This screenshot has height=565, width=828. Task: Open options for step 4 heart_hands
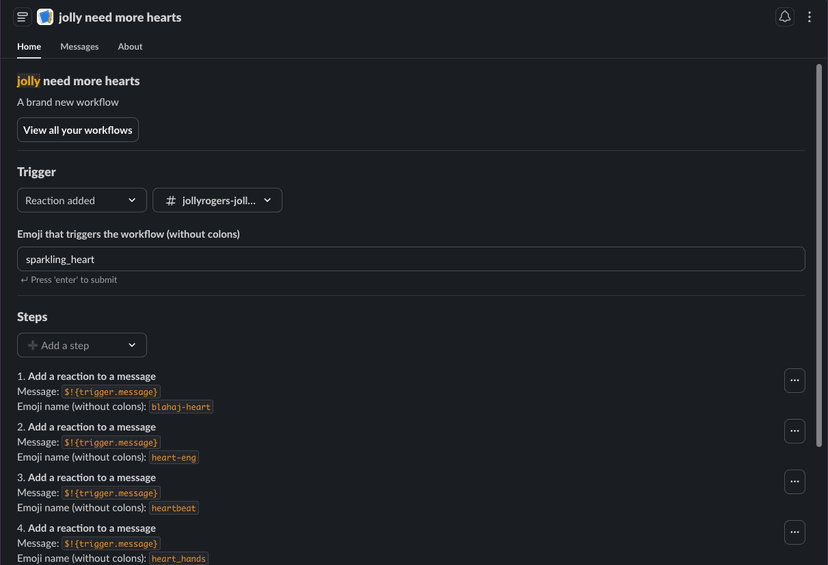coord(794,532)
